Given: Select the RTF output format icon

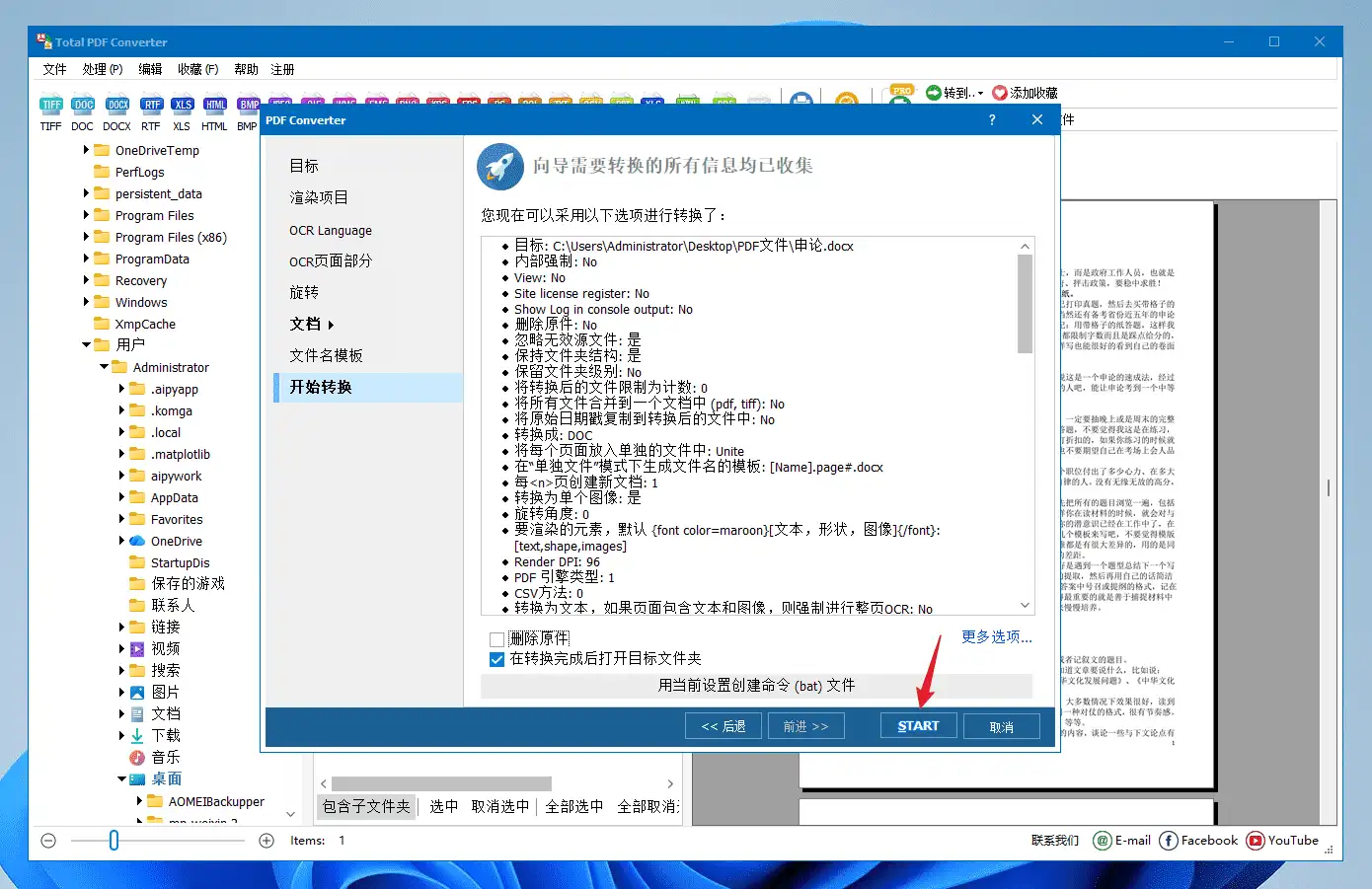Looking at the screenshot, I should [x=151, y=105].
